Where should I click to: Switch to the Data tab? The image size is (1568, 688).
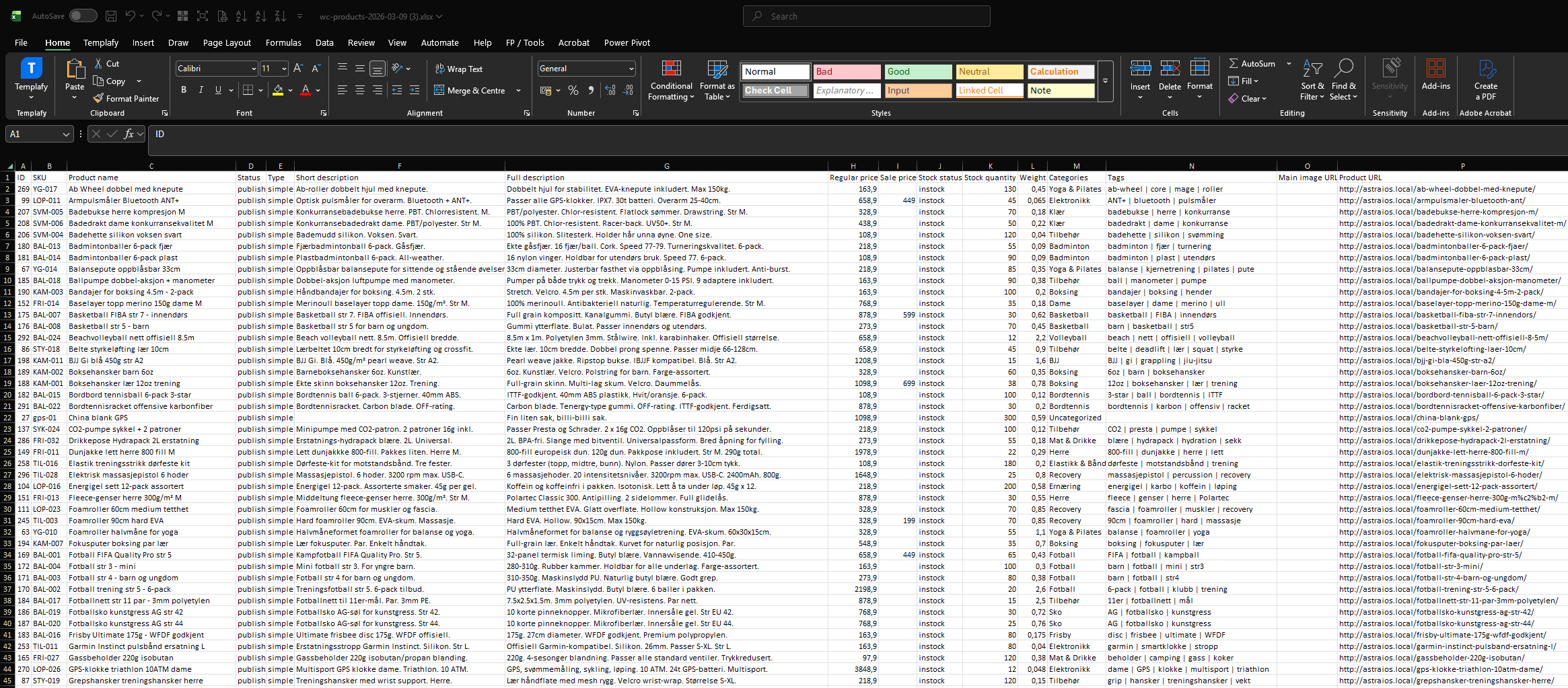[x=324, y=42]
